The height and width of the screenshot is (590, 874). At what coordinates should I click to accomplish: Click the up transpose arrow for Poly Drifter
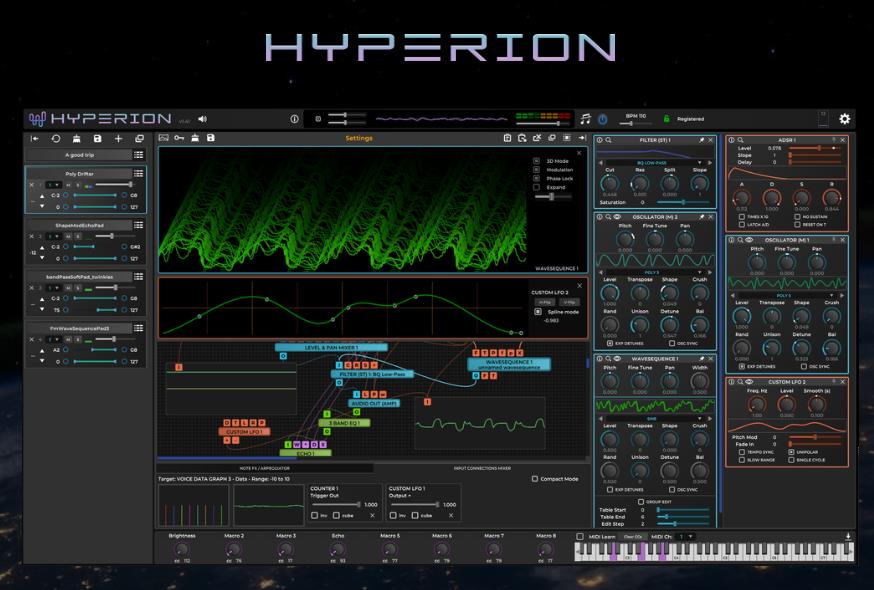[42, 196]
